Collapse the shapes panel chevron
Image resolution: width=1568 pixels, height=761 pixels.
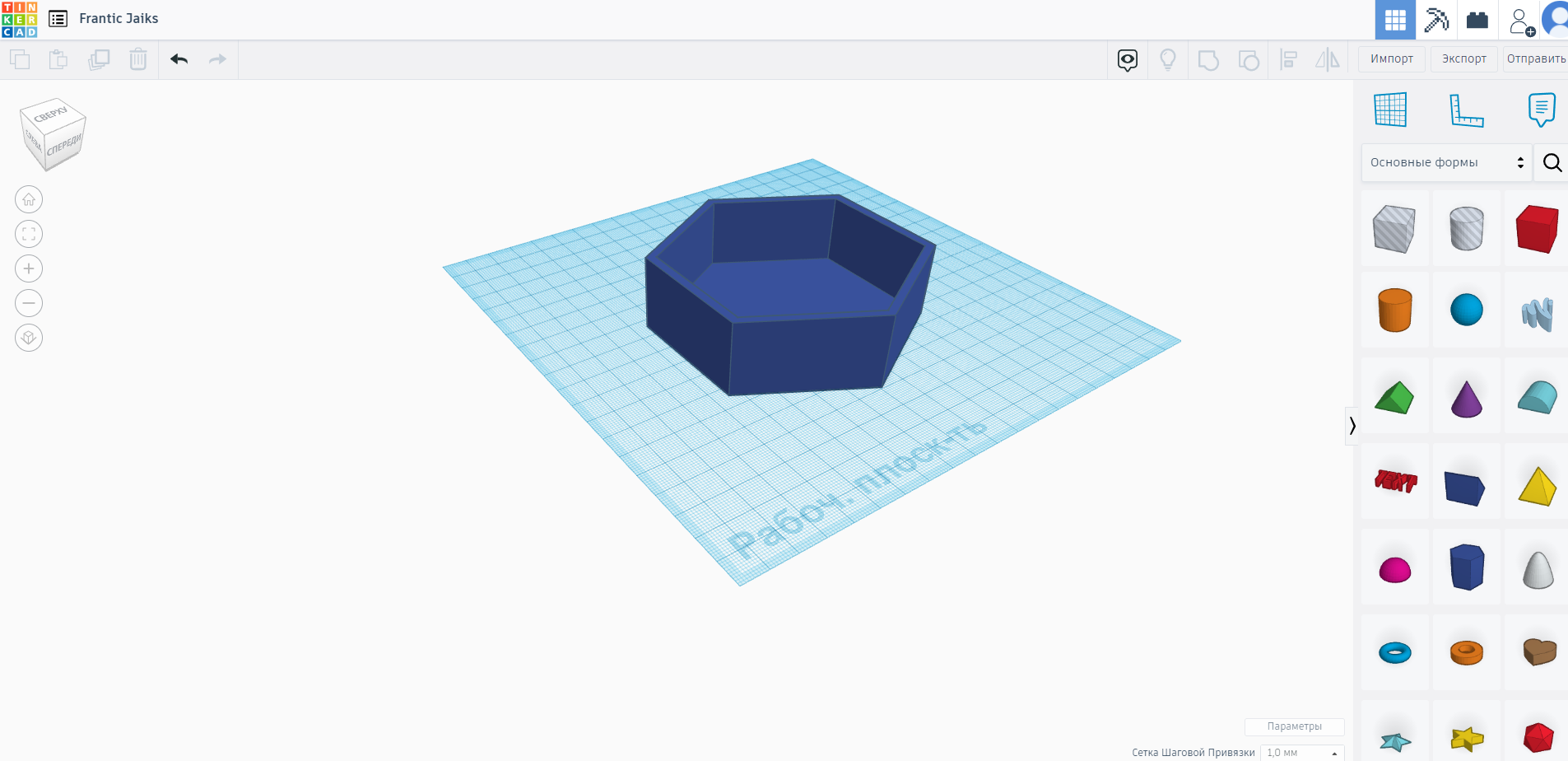[1352, 426]
